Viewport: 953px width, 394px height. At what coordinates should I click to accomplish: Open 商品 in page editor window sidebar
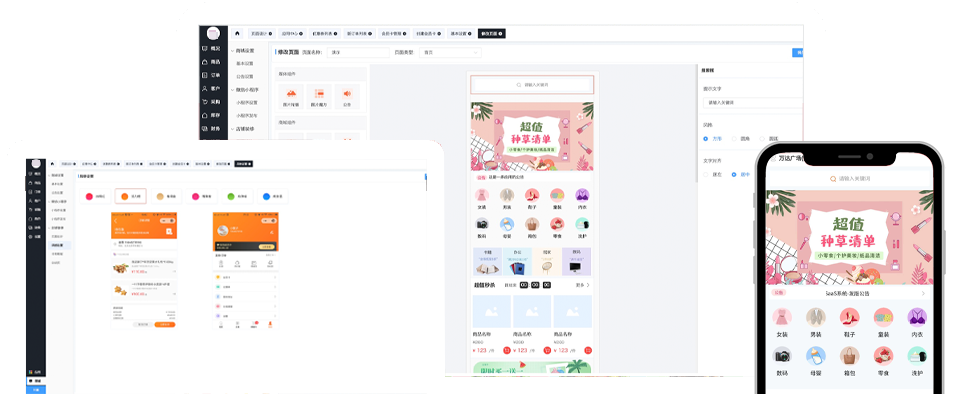click(x=211, y=61)
